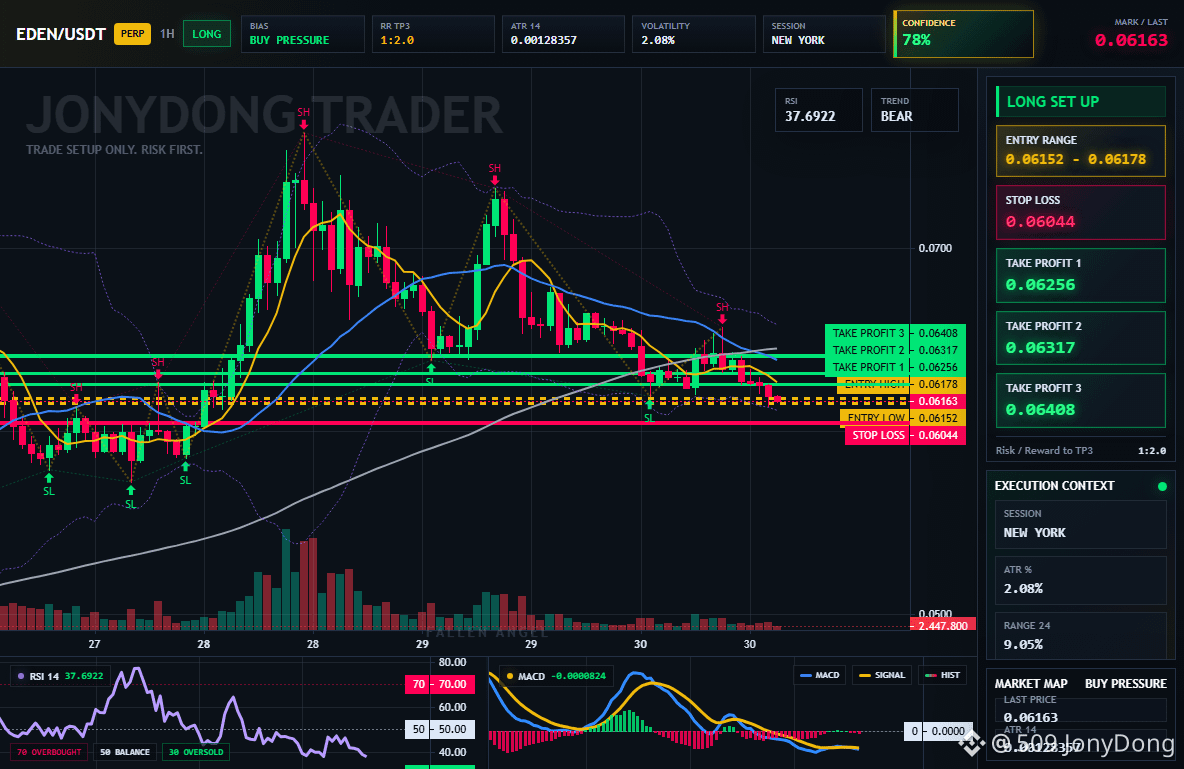Toggle the HIST legend item
This screenshot has width=1184, height=769.
click(942, 675)
